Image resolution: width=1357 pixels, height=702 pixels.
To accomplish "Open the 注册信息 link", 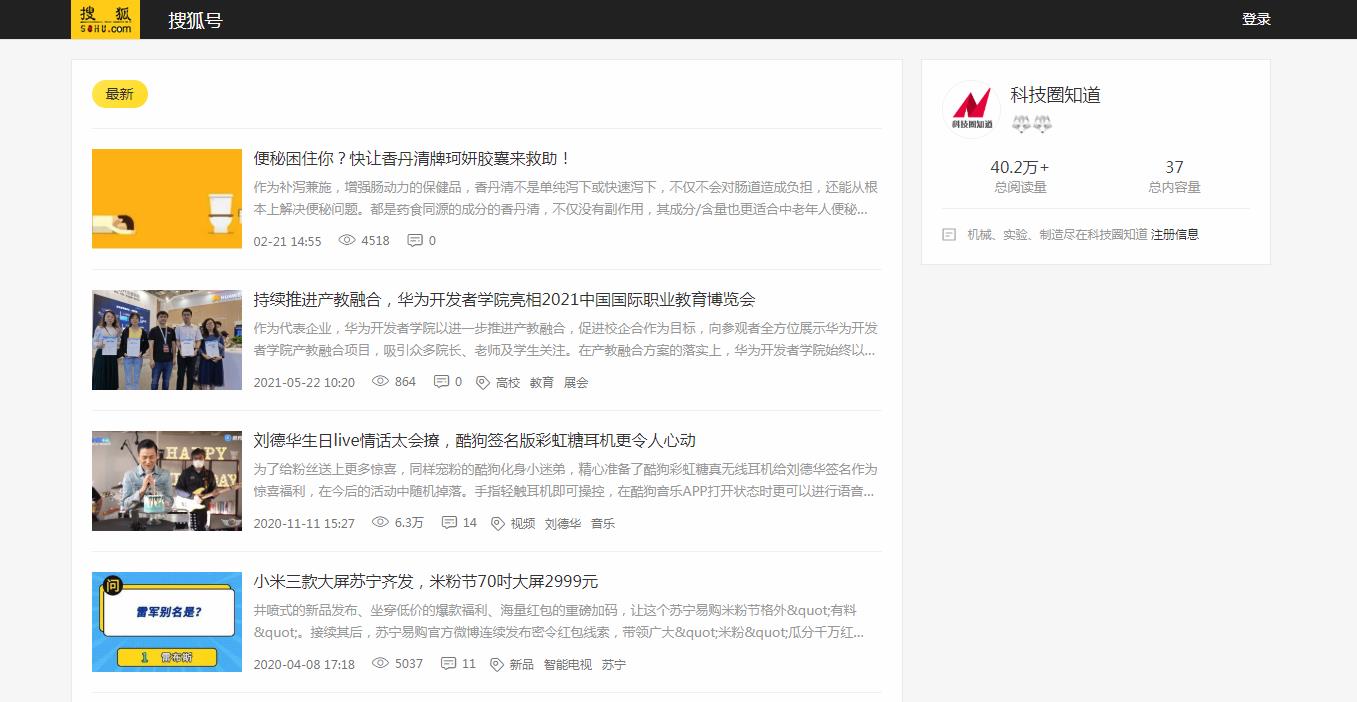I will click(1175, 234).
